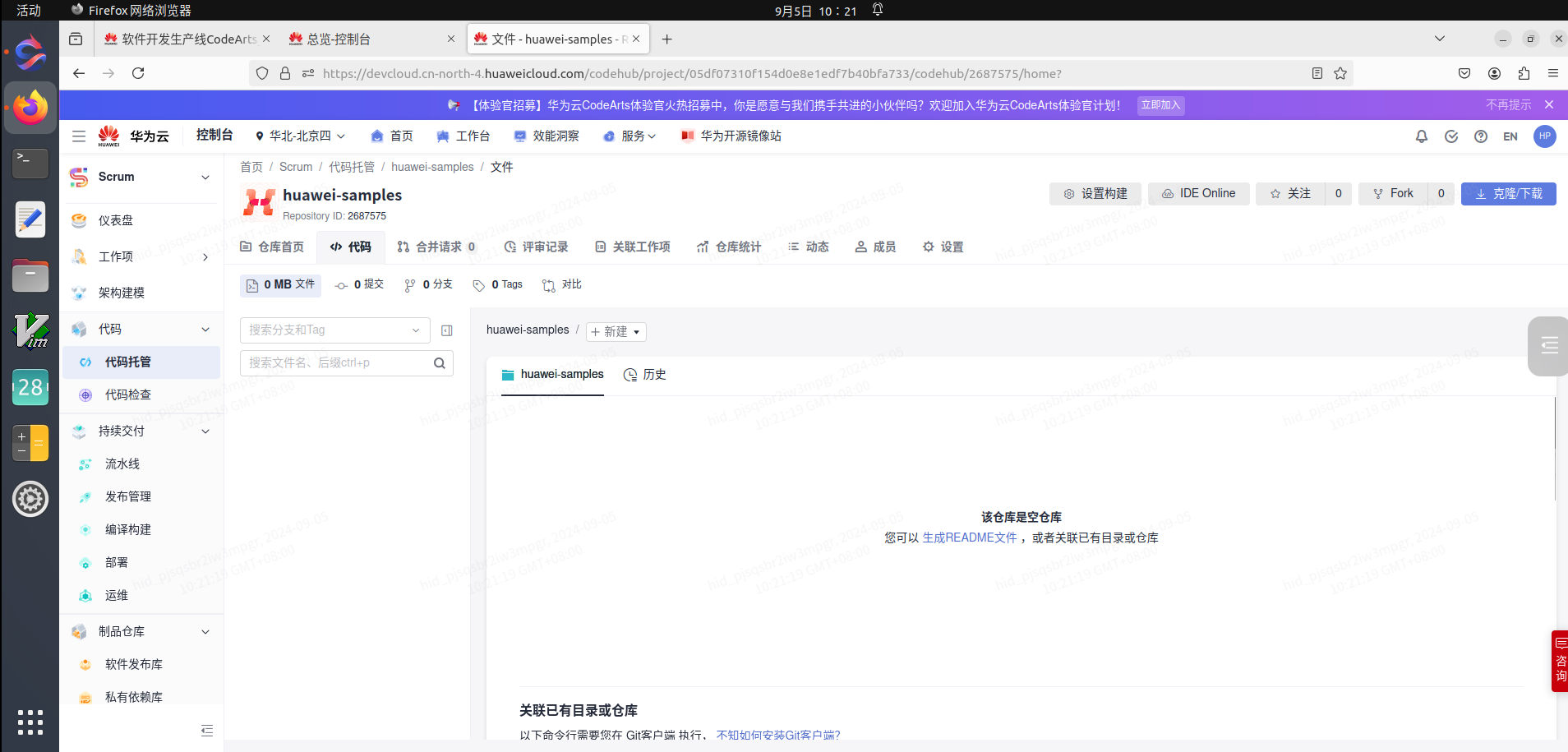This screenshot has width=1568, height=752.
Task: Open the help question mark icon
Action: pos(1481,136)
